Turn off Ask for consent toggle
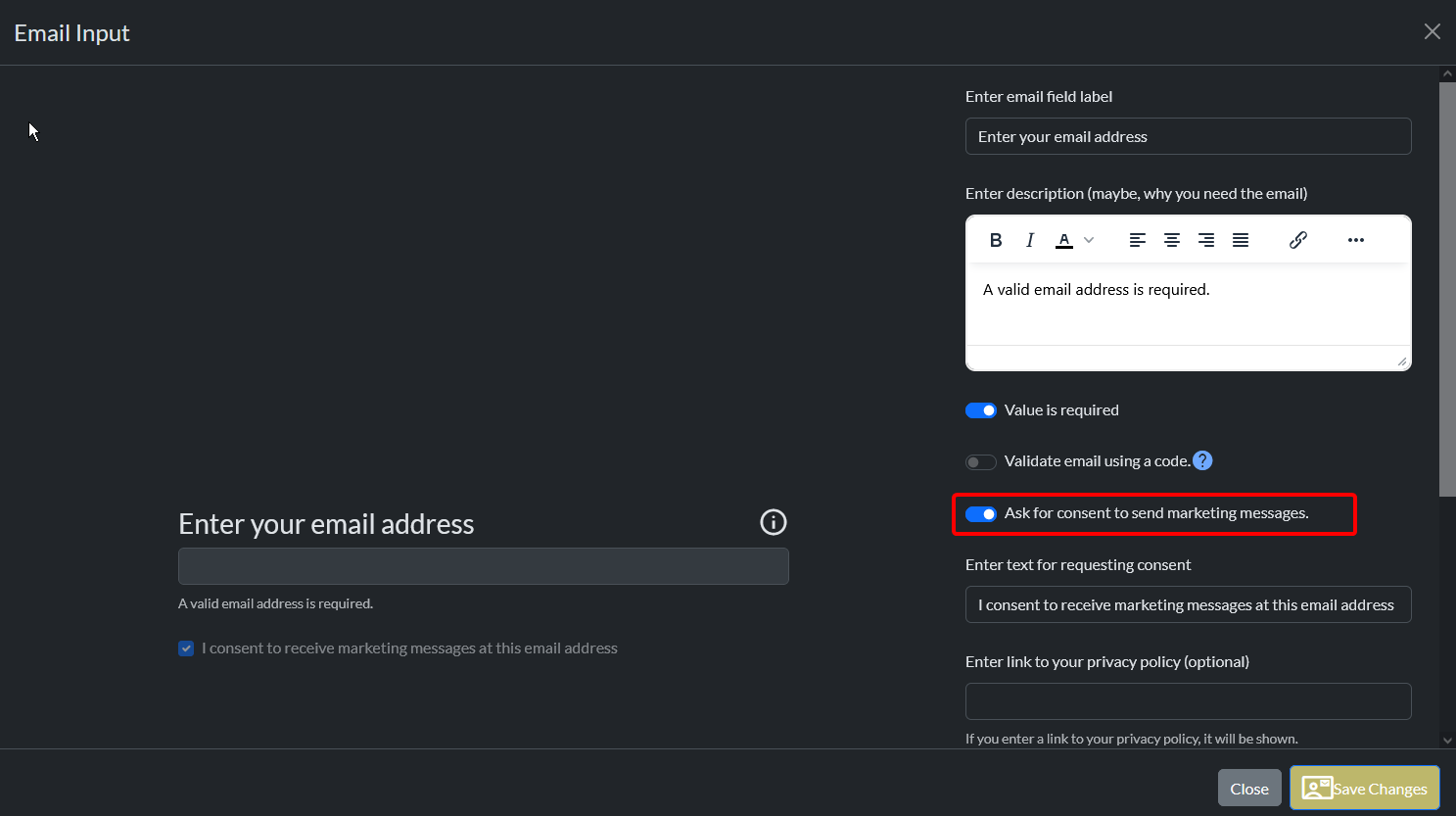Screen dimensions: 1456x816 pyautogui.click(x=981, y=514)
